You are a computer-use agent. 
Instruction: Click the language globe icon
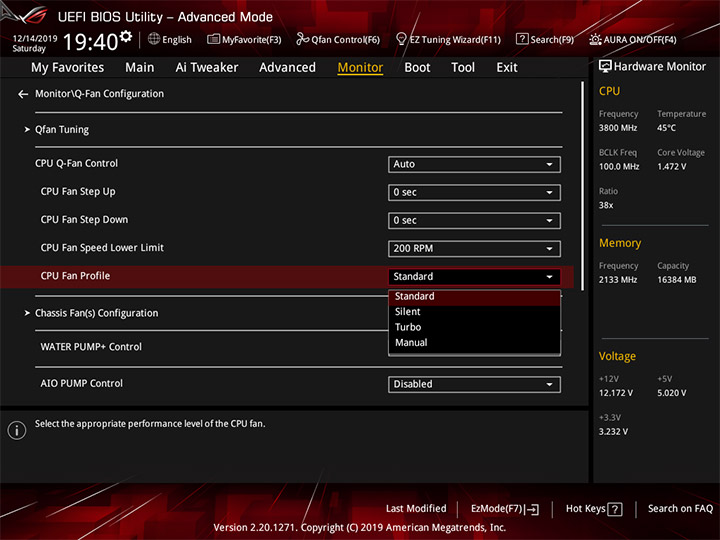click(x=154, y=39)
